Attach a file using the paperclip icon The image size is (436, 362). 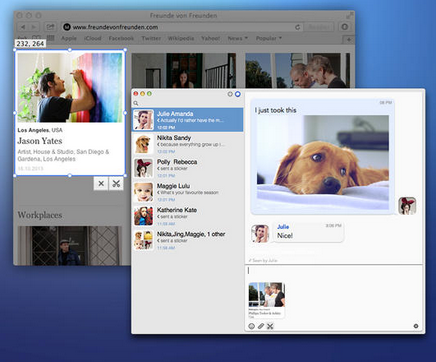(261, 326)
